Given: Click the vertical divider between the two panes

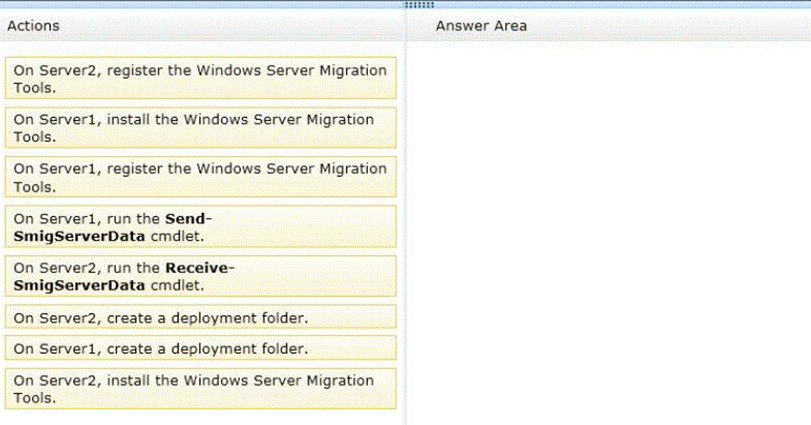Looking at the screenshot, I should point(405,230).
